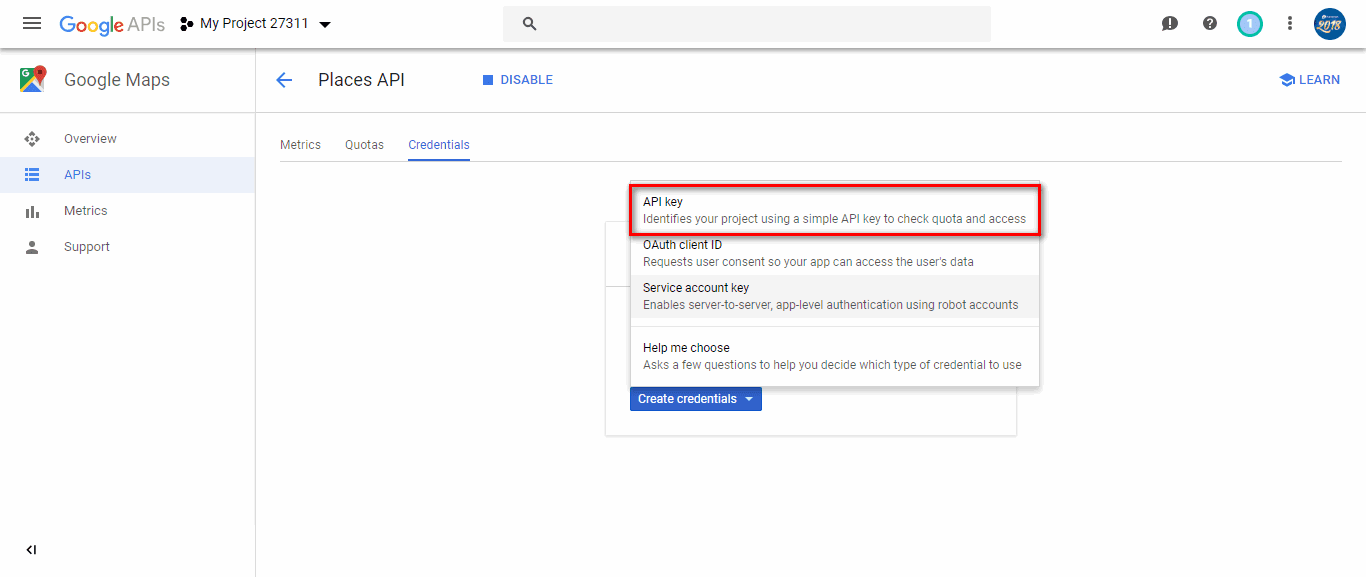Viewport: 1366px width, 577px height.
Task: Click the Support person icon
Action: 32,247
